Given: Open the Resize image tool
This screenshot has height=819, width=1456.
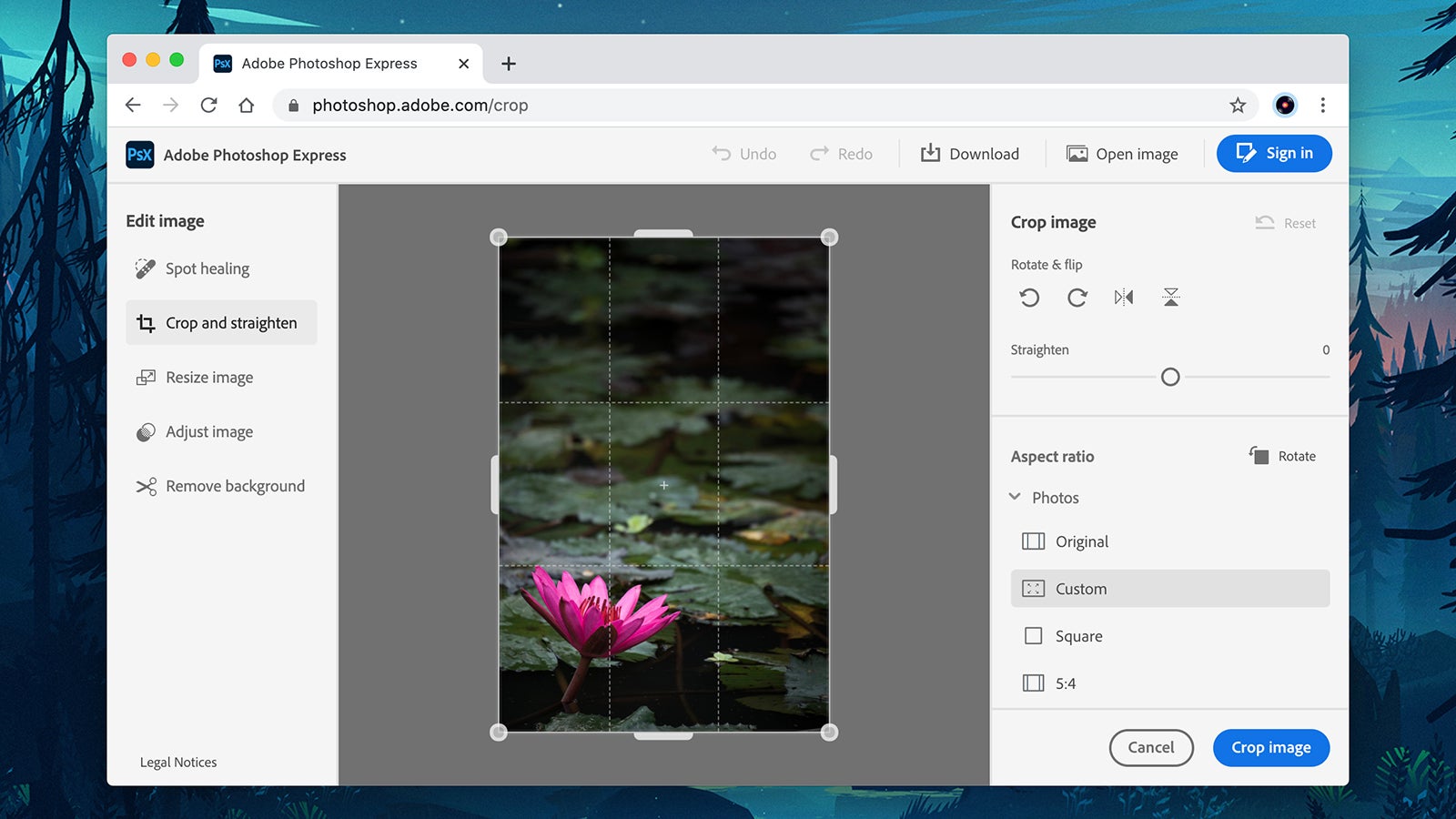Looking at the screenshot, I should pos(208,377).
